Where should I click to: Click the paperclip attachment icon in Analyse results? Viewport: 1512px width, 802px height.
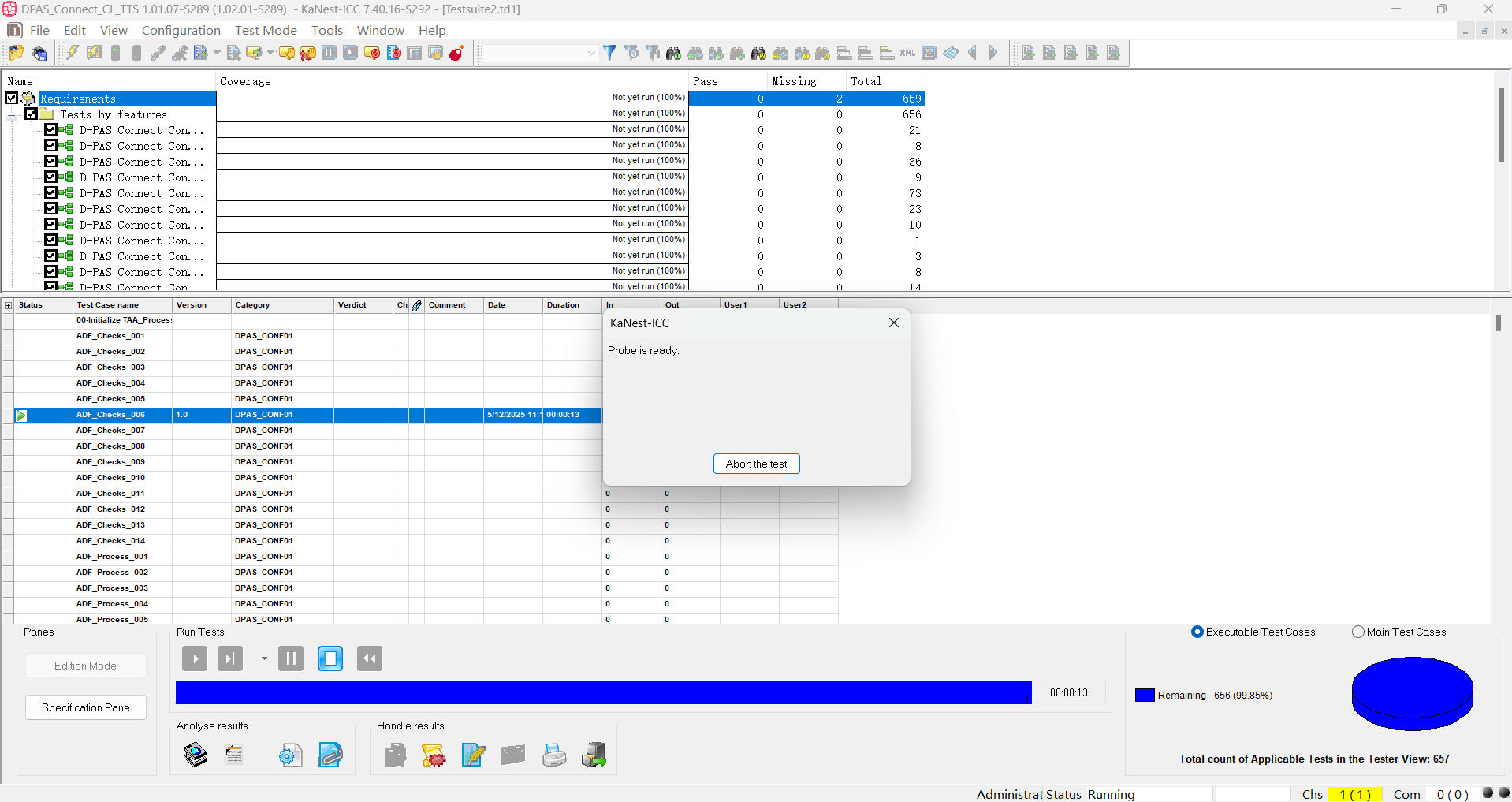330,755
